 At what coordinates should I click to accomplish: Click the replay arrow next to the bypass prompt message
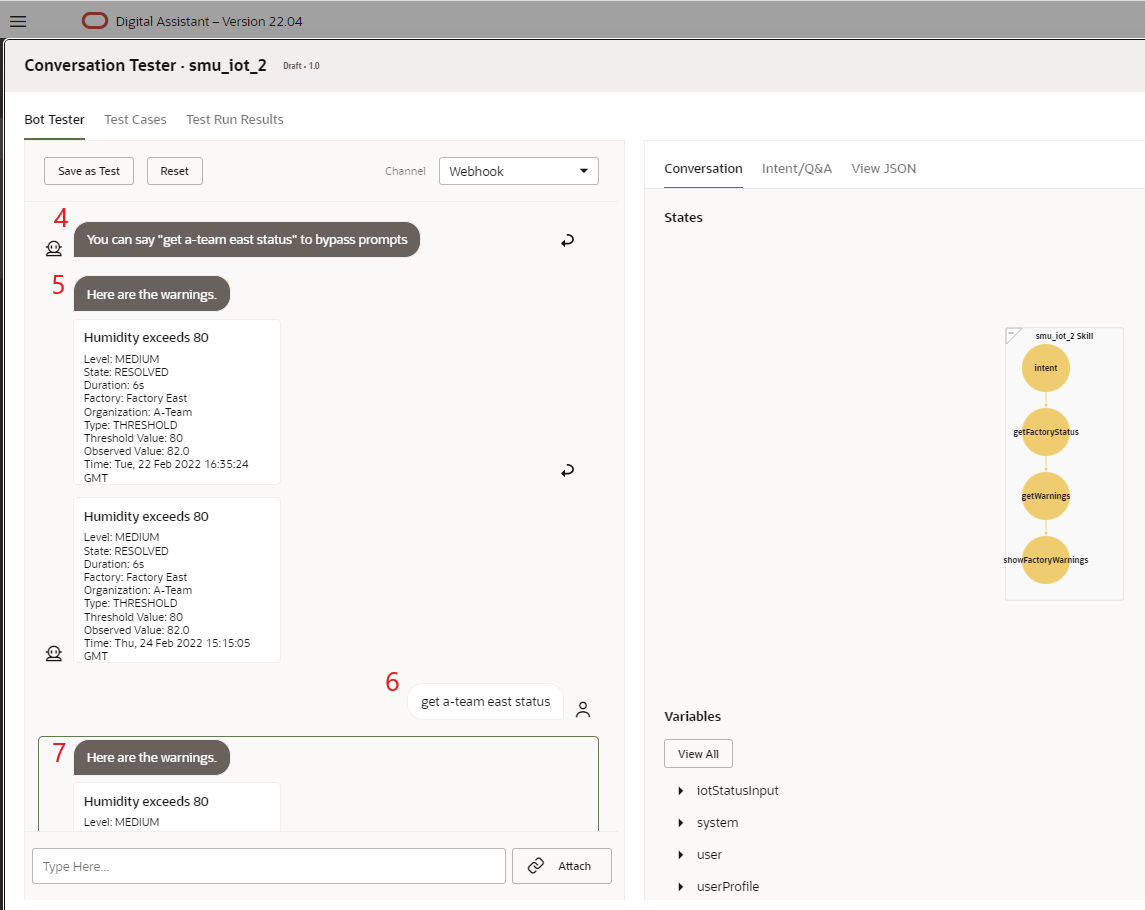(567, 240)
